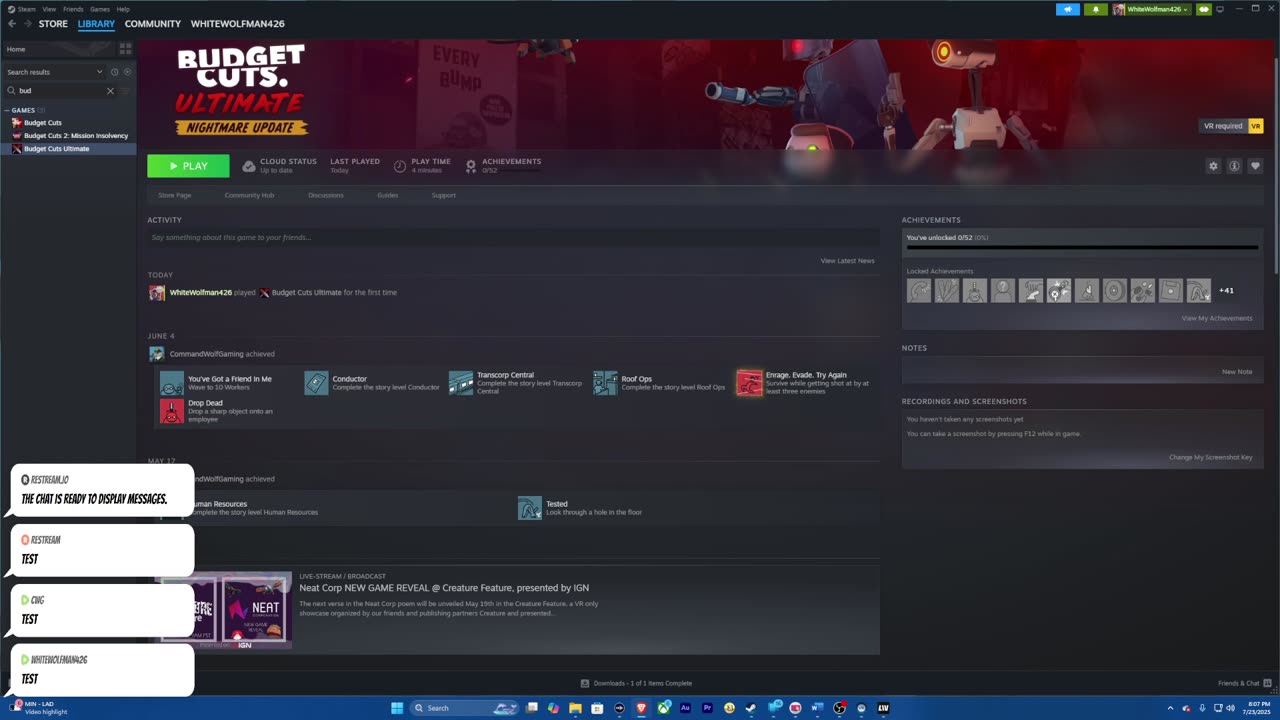1280x720 pixels.
Task: Open the game's Store Page link
Action: pos(175,195)
